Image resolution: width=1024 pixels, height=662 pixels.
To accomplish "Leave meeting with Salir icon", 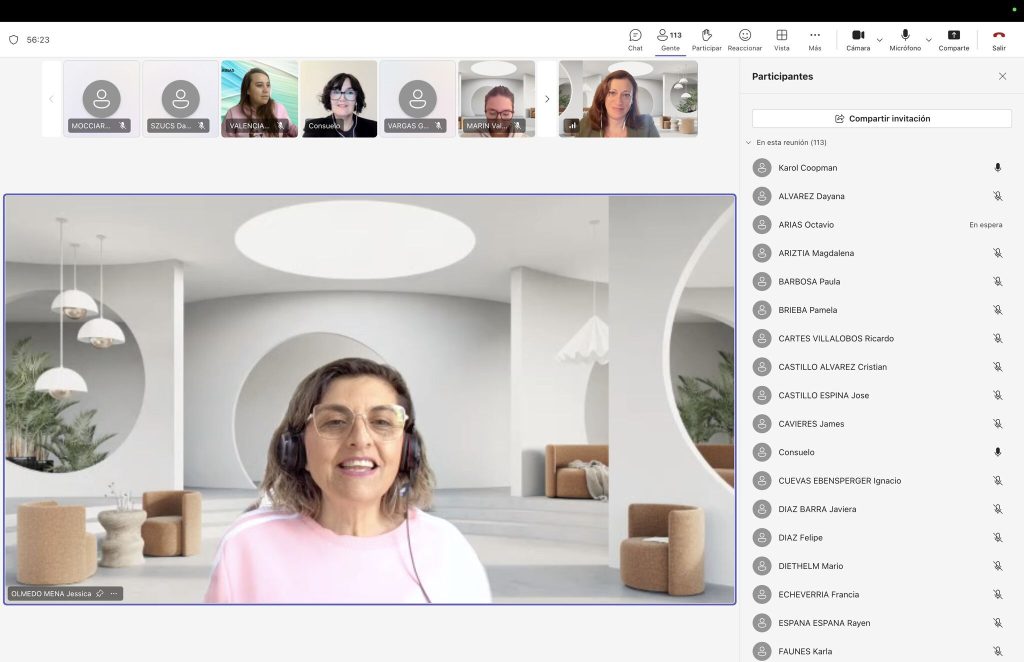I will tap(999, 39).
